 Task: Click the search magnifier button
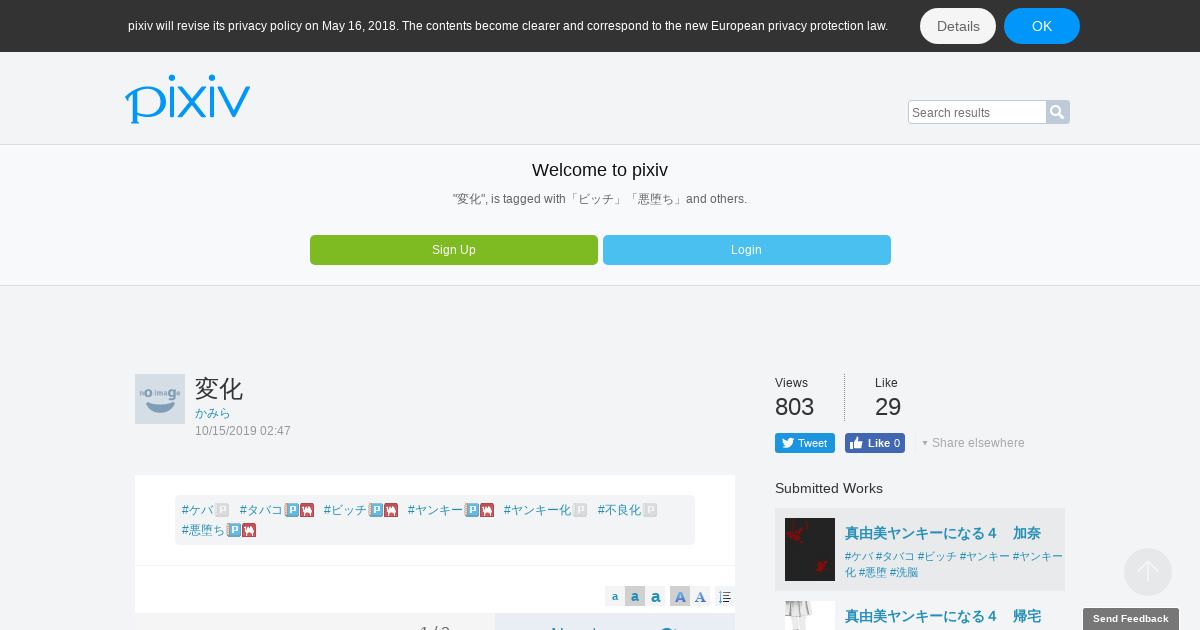pyautogui.click(x=1058, y=112)
